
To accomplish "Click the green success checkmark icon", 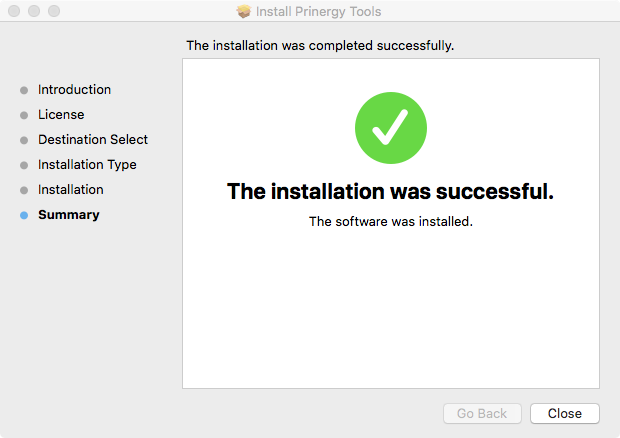I will (x=391, y=129).
